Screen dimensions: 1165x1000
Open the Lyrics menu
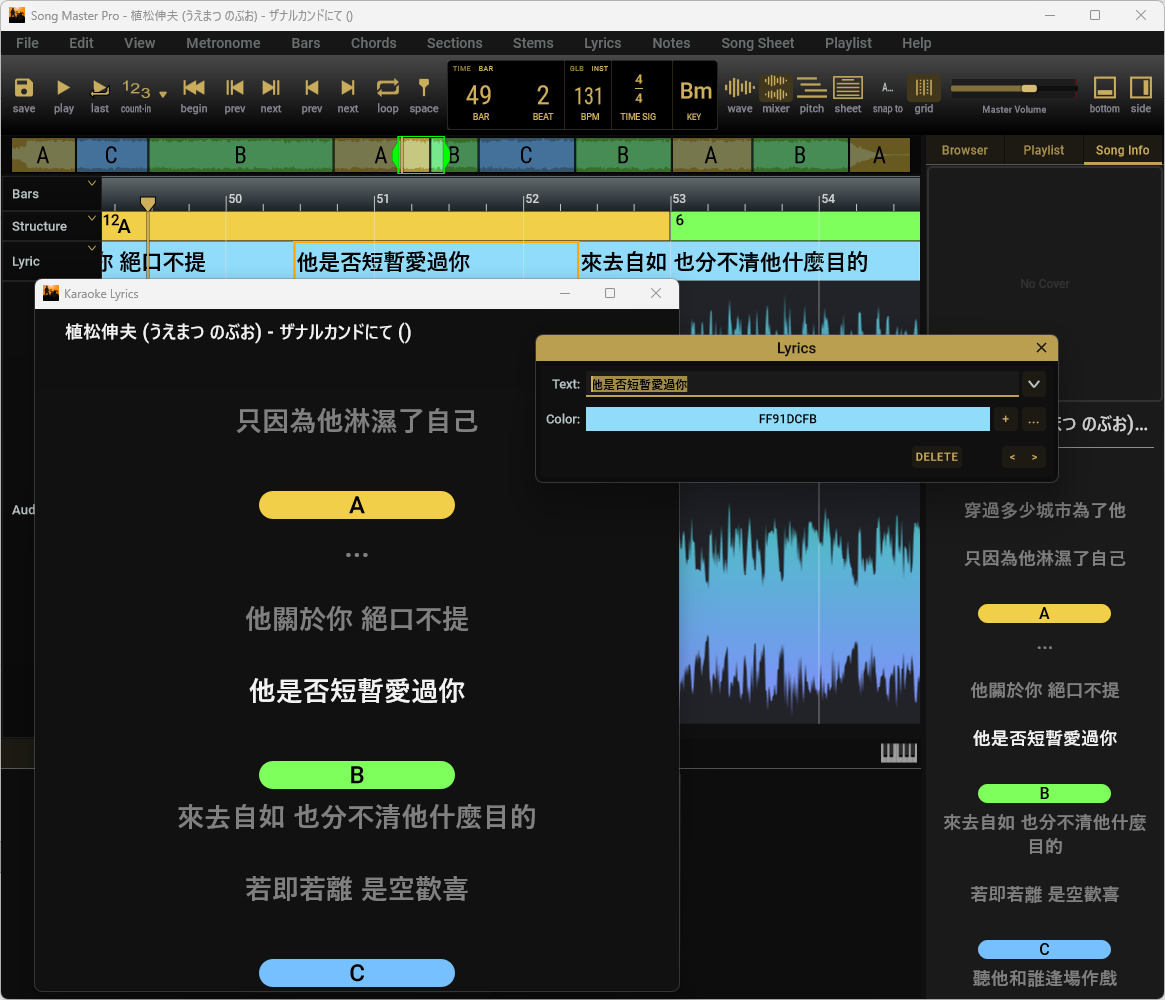pyautogui.click(x=603, y=43)
